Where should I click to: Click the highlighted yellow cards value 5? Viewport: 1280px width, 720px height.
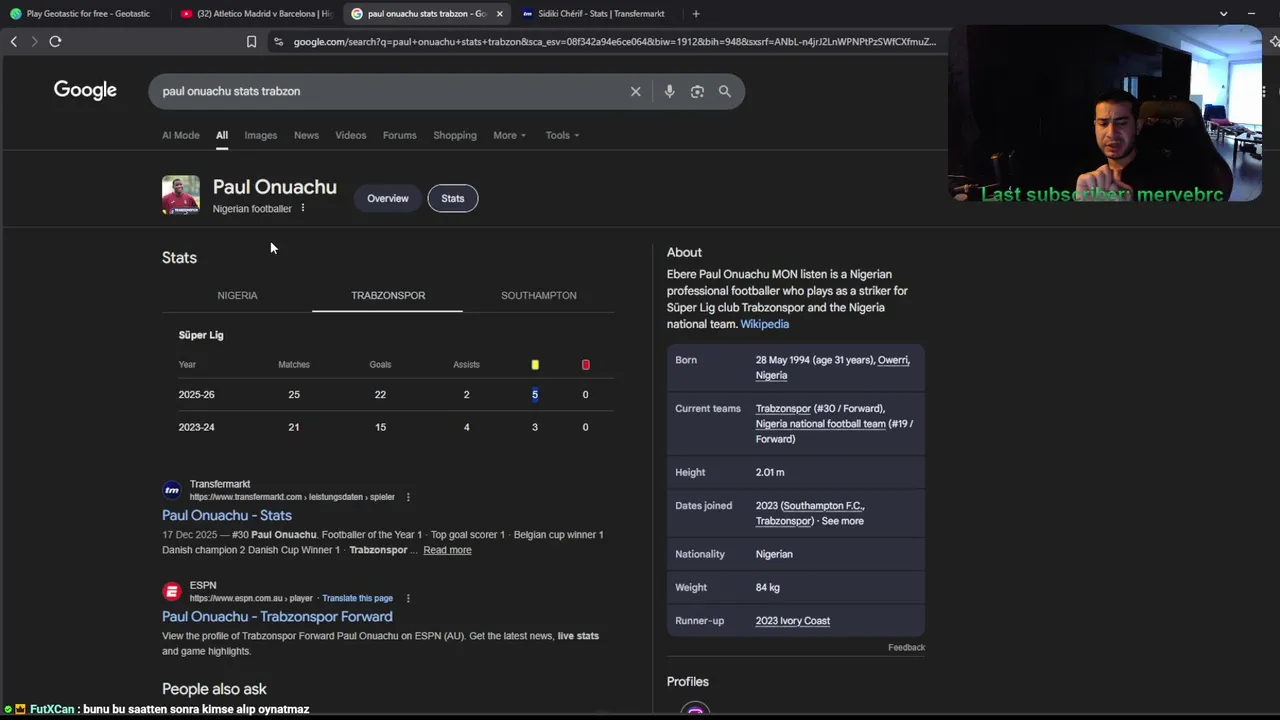(535, 394)
